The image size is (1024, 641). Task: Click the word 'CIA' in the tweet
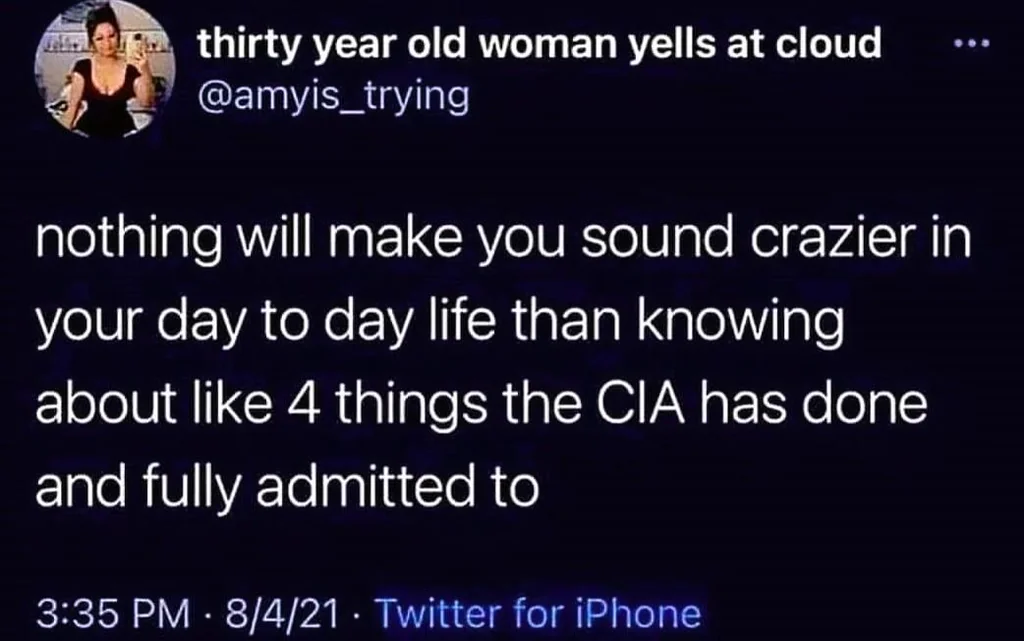[x=656, y=410]
